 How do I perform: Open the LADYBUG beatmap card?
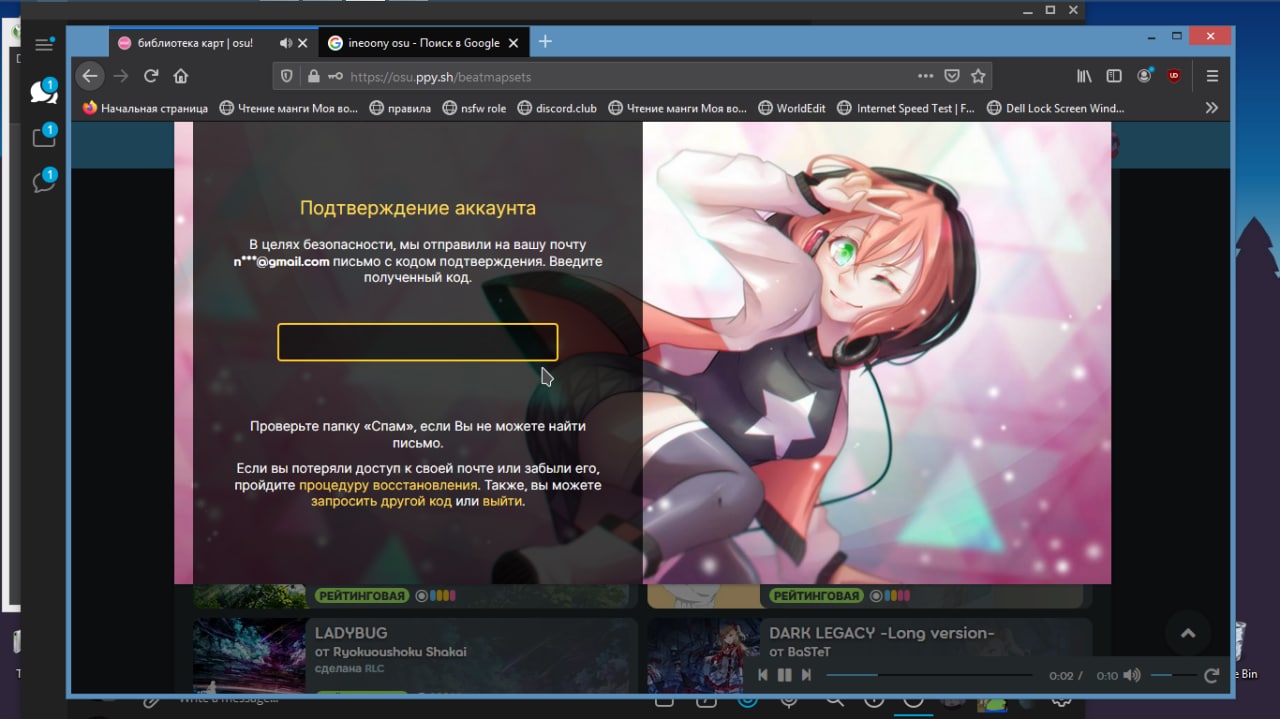click(x=415, y=655)
